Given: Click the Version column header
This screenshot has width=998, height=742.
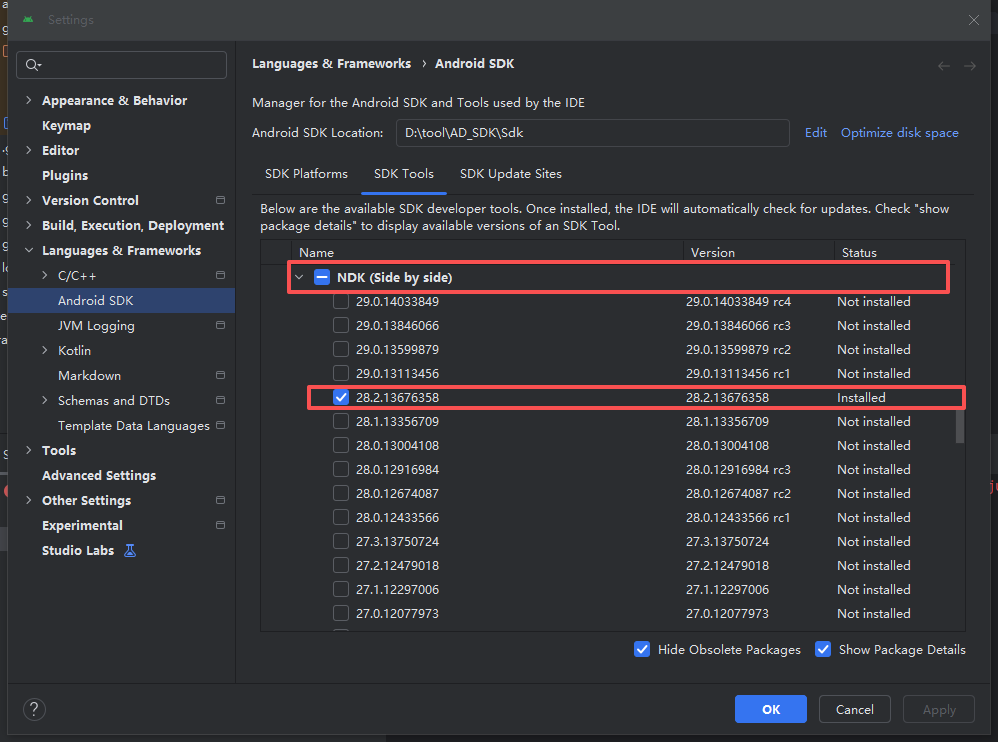Looking at the screenshot, I should (758, 252).
